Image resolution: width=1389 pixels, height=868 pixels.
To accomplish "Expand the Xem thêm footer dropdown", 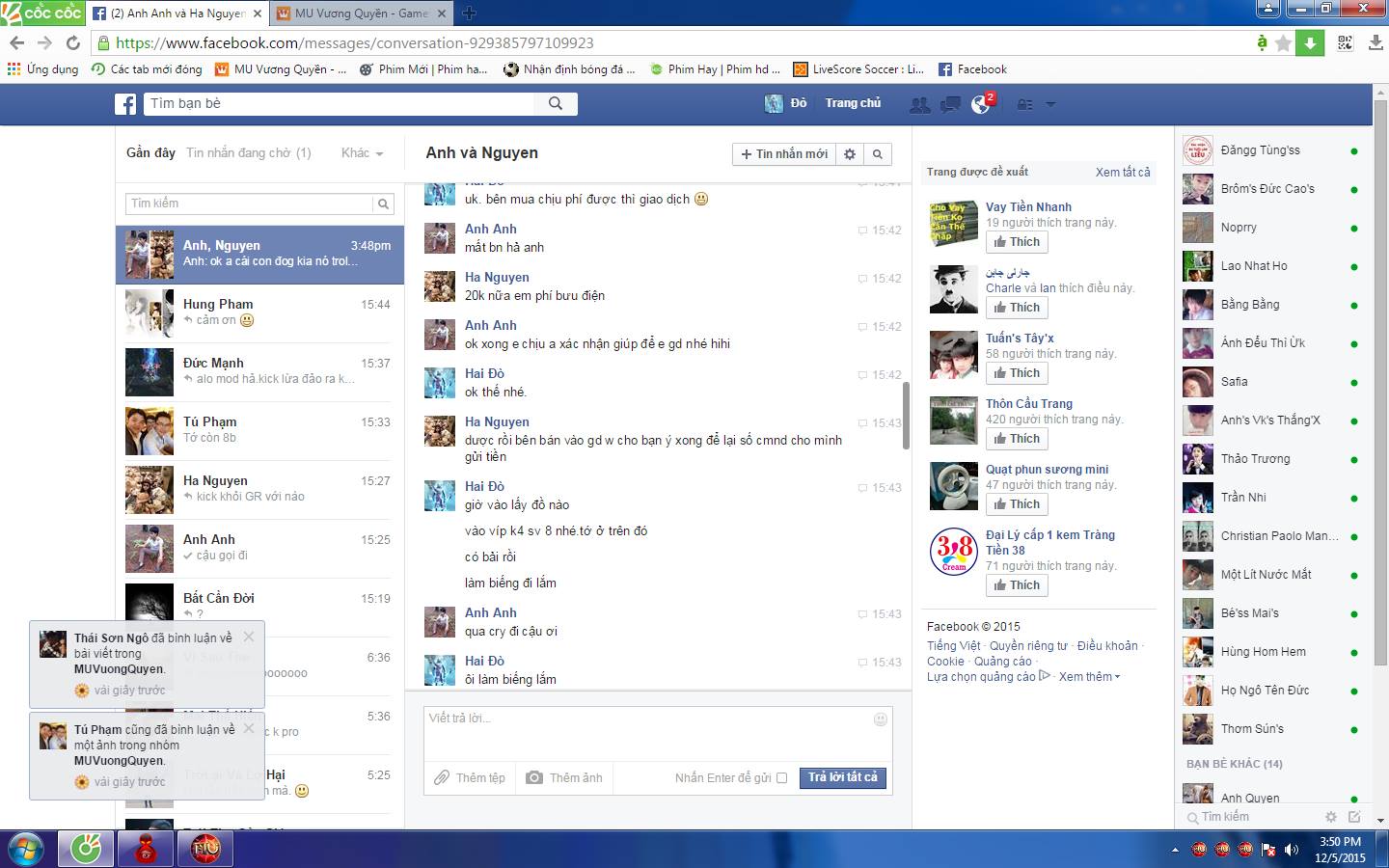I will [x=1089, y=677].
